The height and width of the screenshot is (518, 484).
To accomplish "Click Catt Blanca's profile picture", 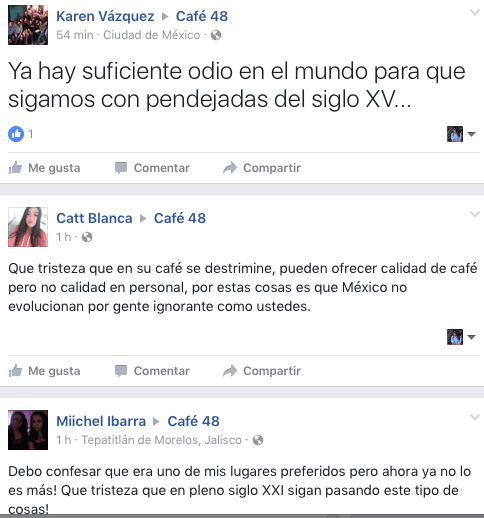I will 28,227.
